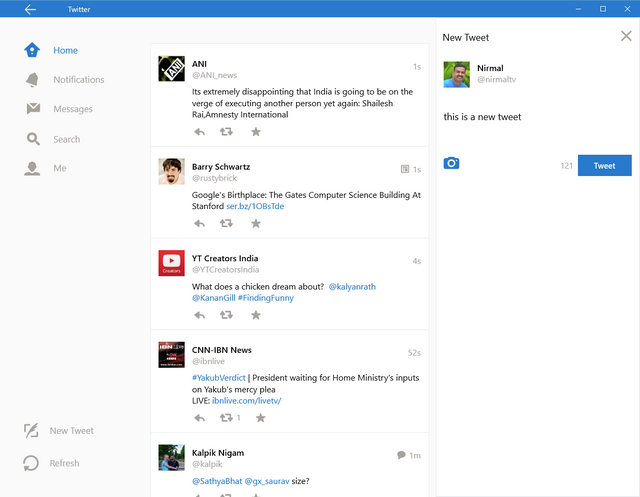Open @SathyaBhat mention
The image size is (640, 497).
(x=217, y=481)
